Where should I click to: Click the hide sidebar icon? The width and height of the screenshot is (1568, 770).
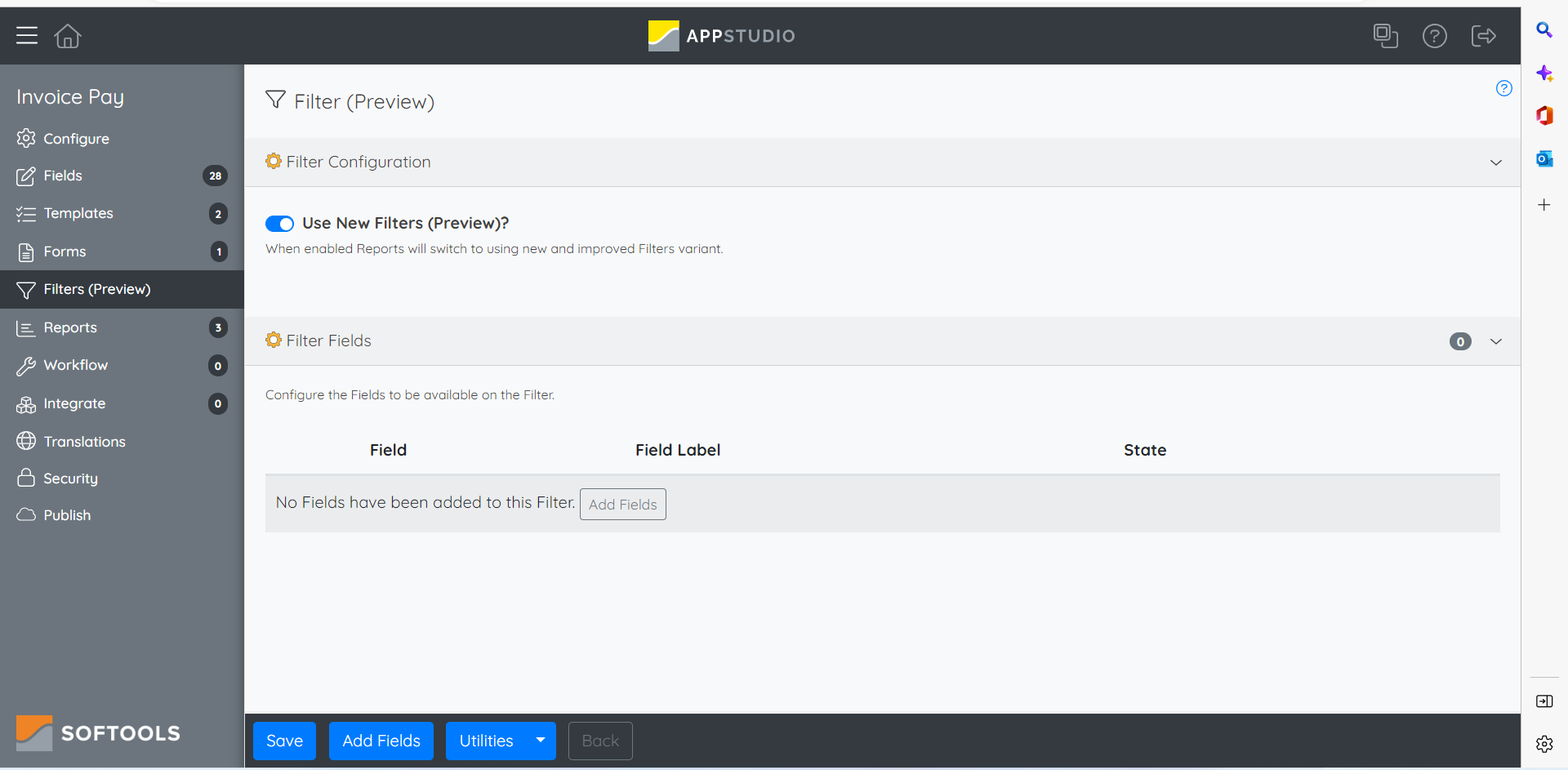click(1543, 701)
